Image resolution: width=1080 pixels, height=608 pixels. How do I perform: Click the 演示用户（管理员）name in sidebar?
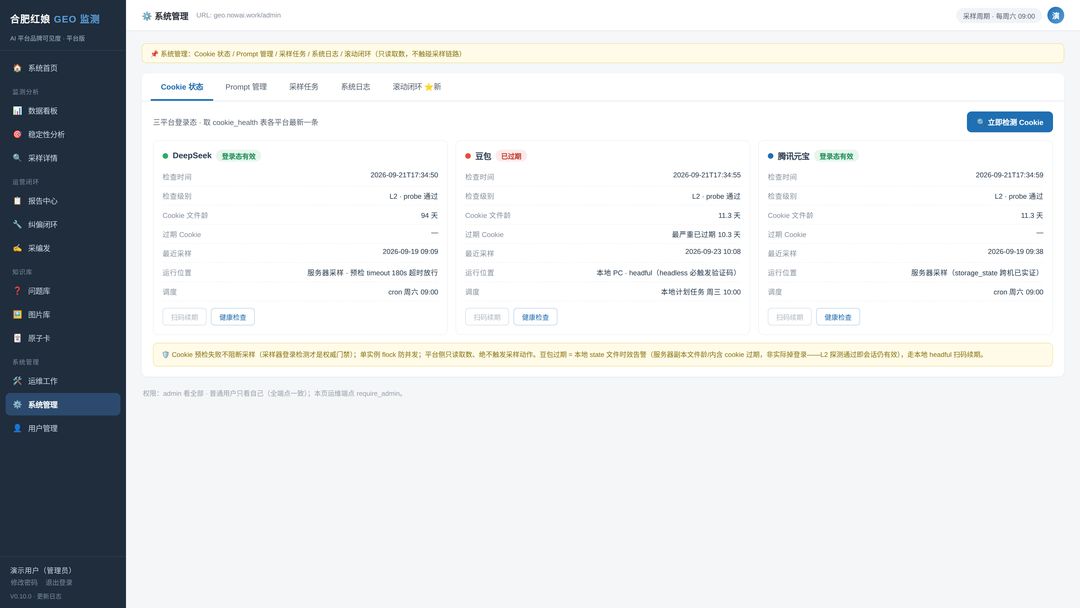click(x=41, y=570)
